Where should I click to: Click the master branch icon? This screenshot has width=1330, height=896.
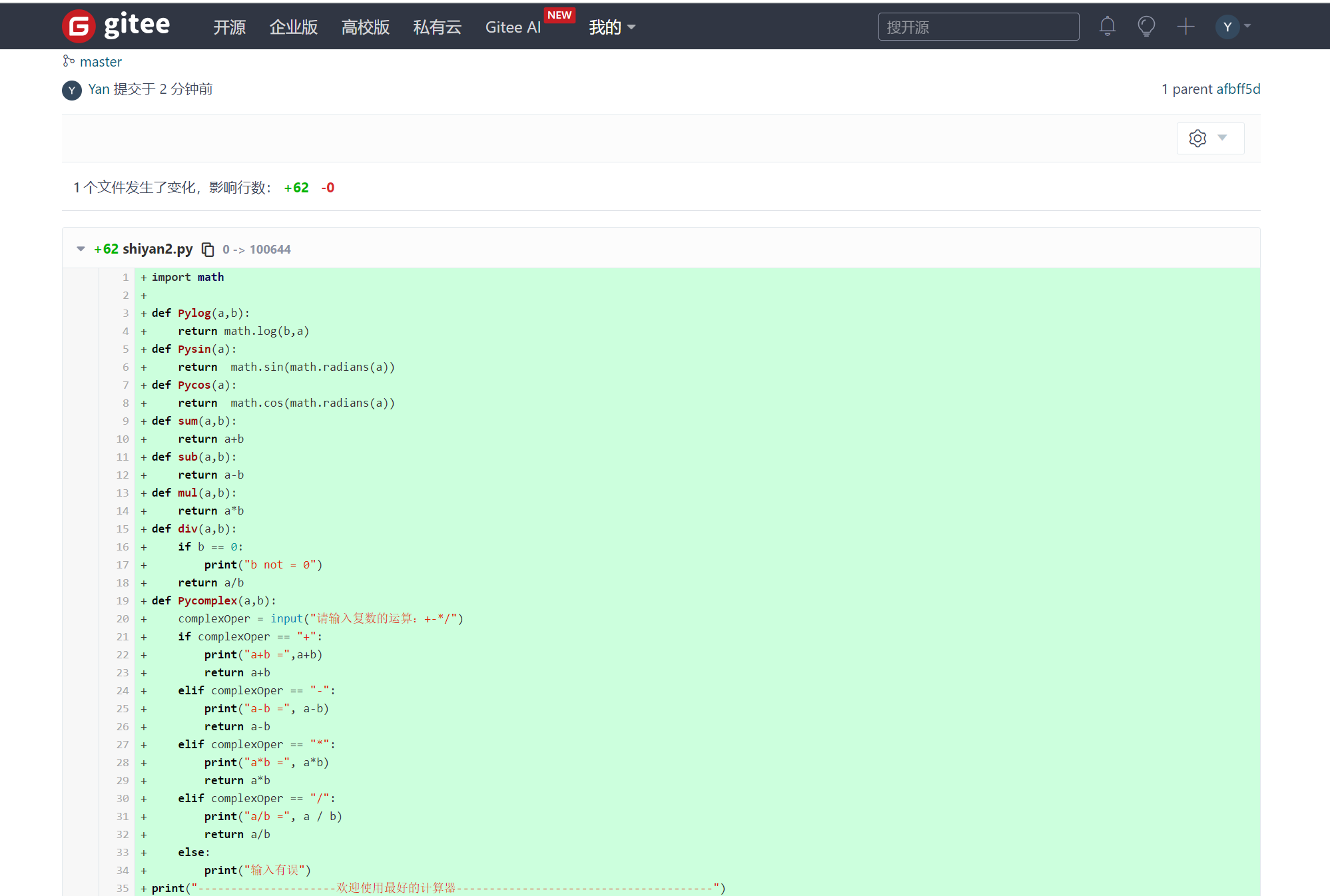point(68,61)
